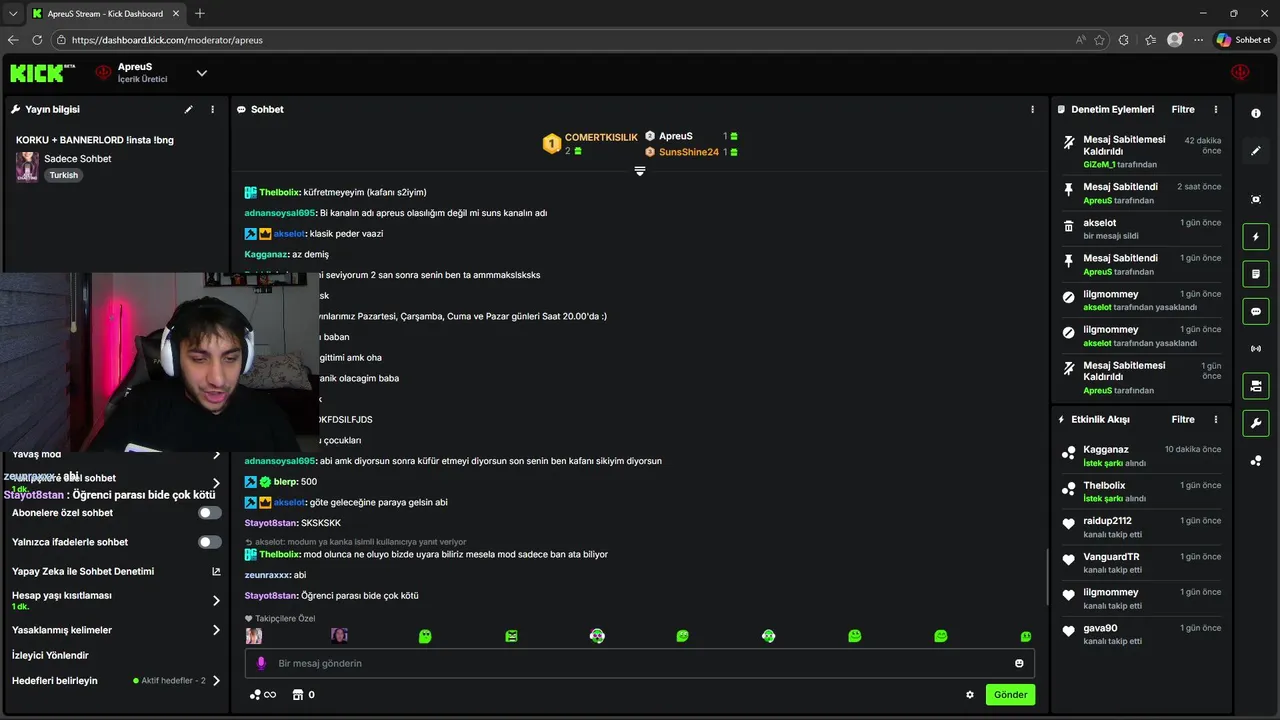Viewport: 1280px width, 720px height.
Task: Expand the ApreuS channel dropdown chevron
Action: point(201,73)
